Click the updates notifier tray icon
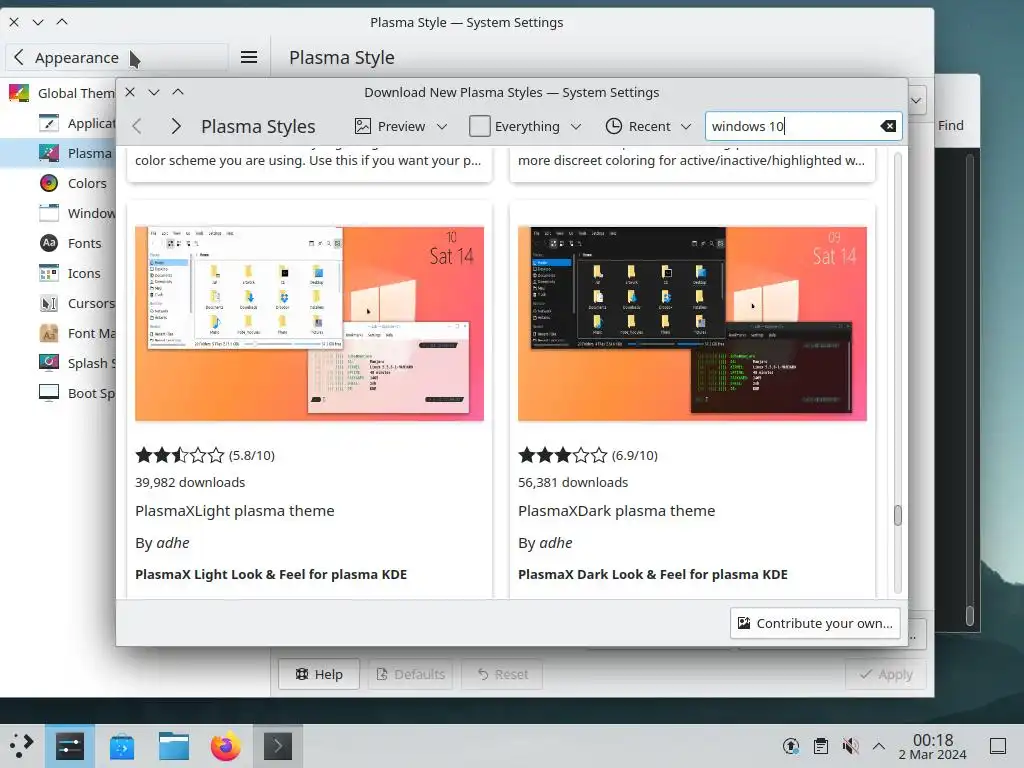The height and width of the screenshot is (768, 1024). [791, 746]
